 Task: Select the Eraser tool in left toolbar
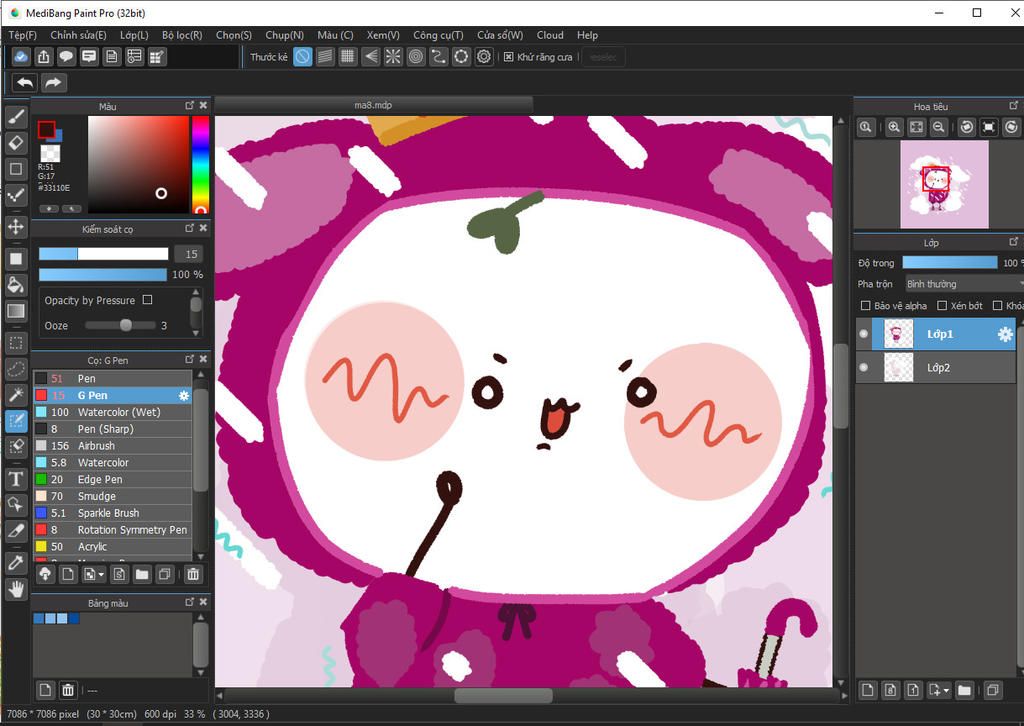coord(16,143)
